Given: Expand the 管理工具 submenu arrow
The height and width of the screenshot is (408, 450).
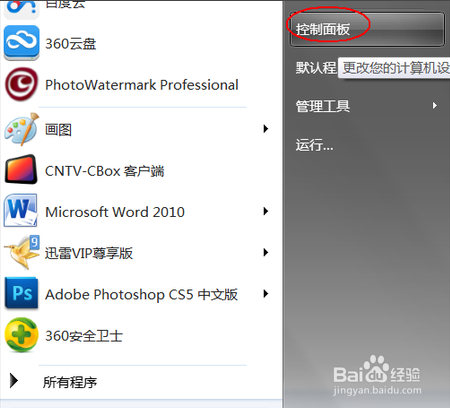Looking at the screenshot, I should tap(434, 106).
